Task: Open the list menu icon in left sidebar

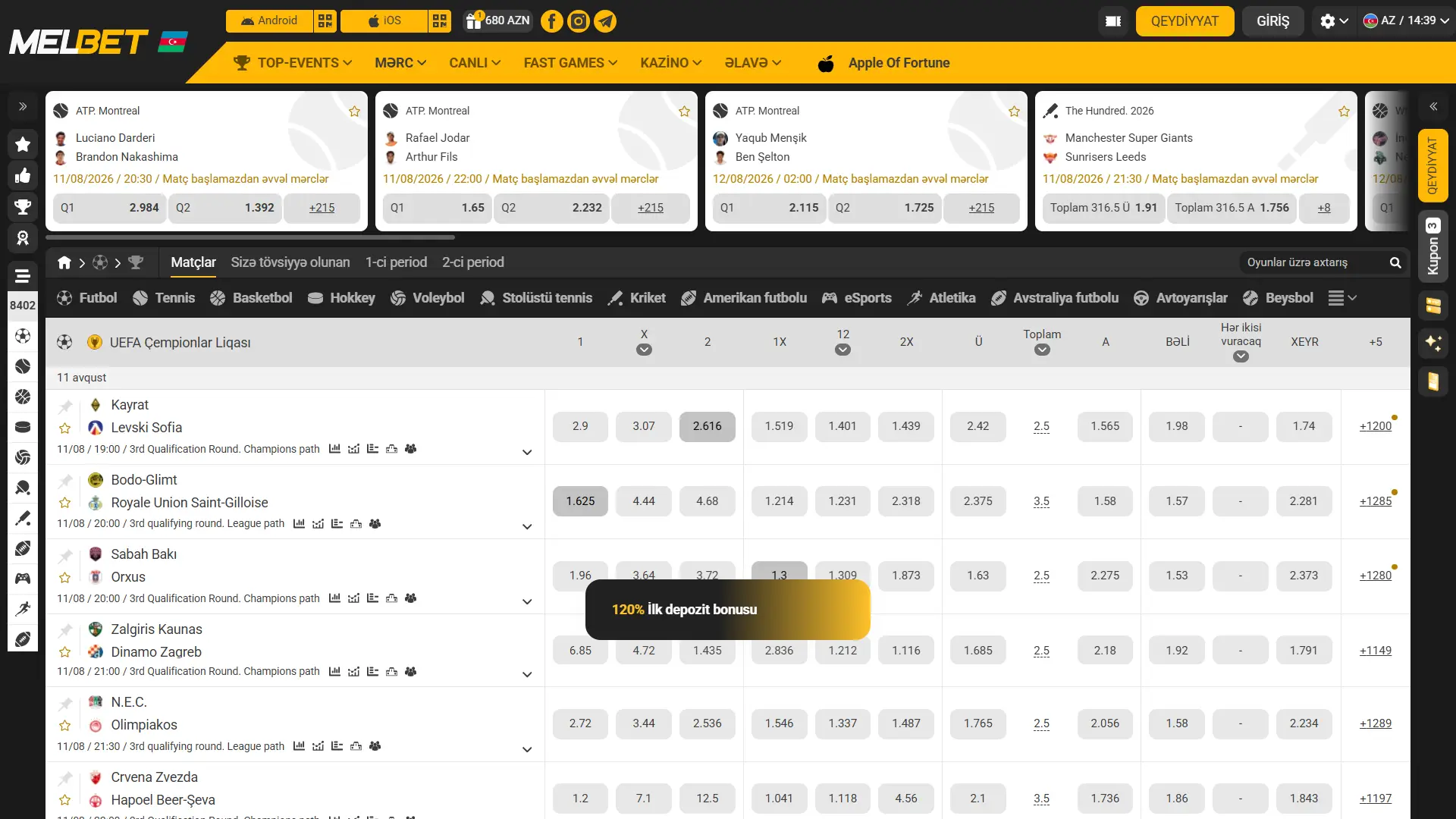Action: pos(23,276)
